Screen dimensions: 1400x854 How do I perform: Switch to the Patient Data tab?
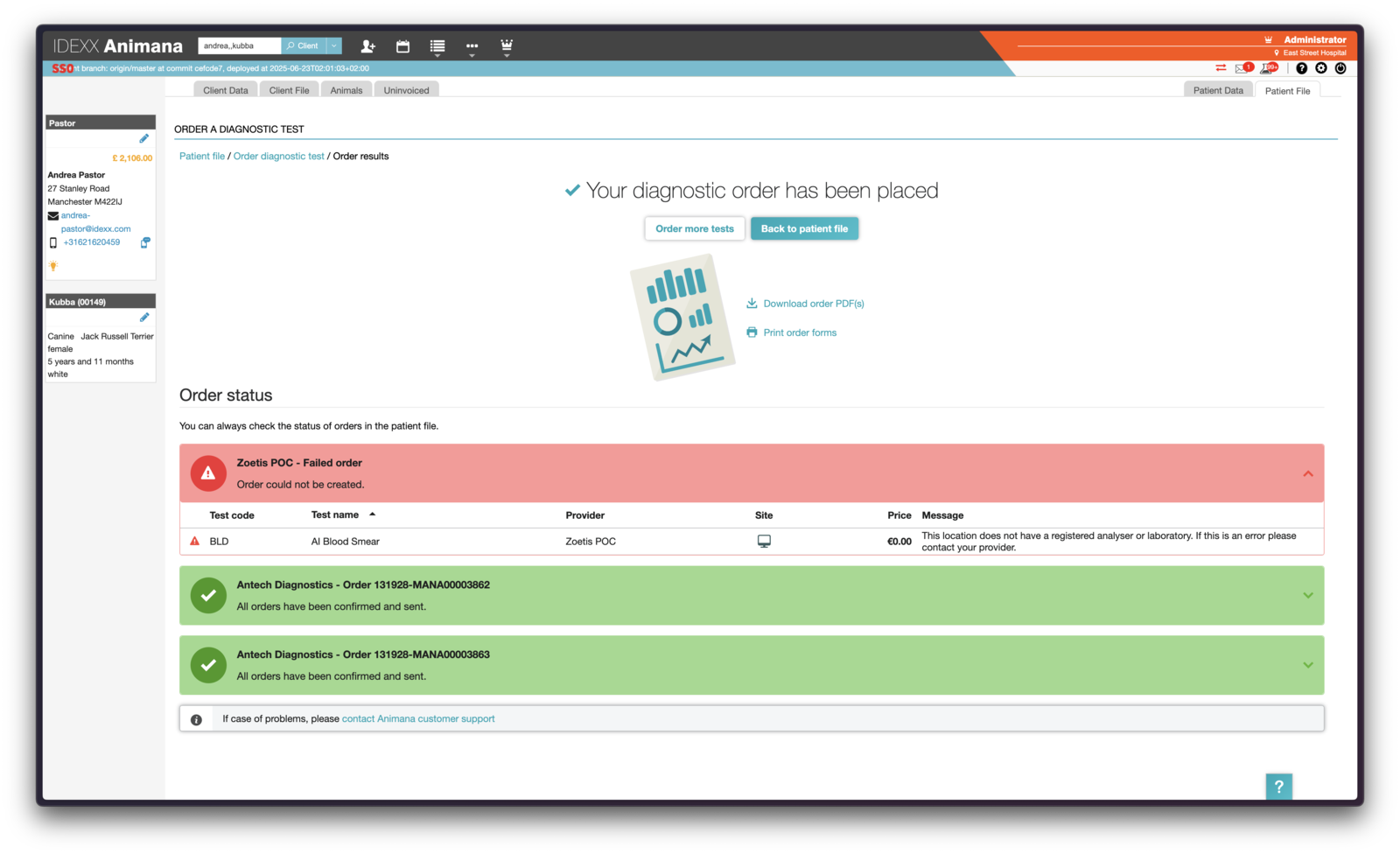[x=1218, y=90]
